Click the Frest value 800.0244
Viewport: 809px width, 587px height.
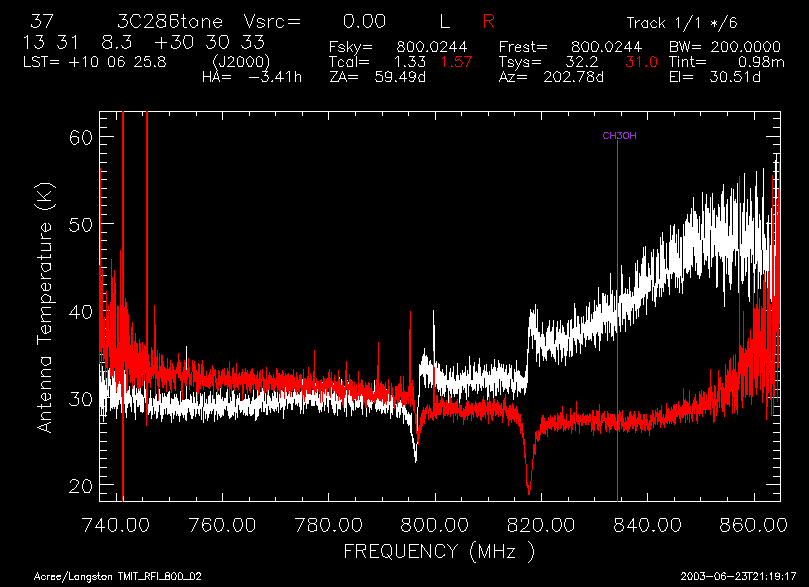pyautogui.click(x=606, y=47)
